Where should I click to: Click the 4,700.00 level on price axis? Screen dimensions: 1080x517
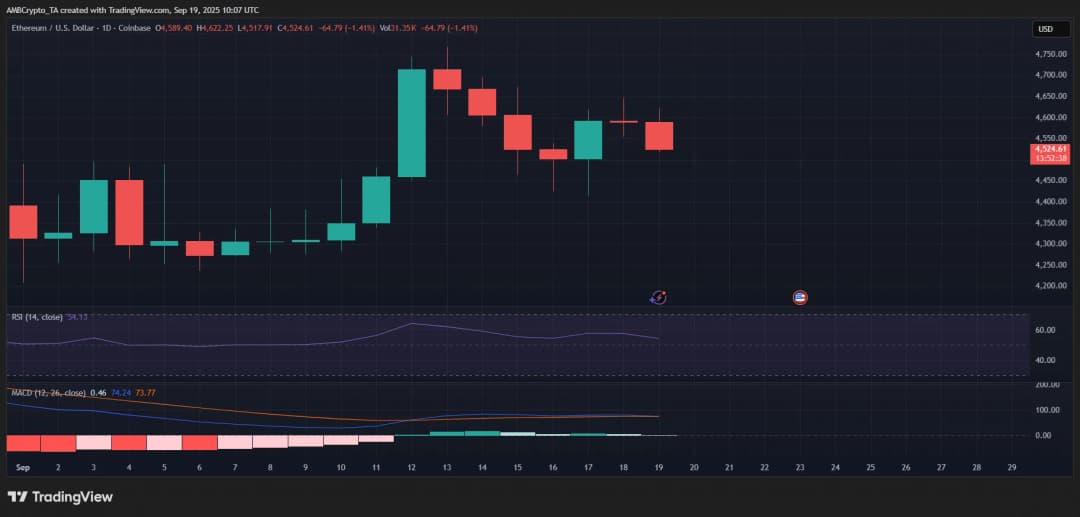coord(1050,75)
